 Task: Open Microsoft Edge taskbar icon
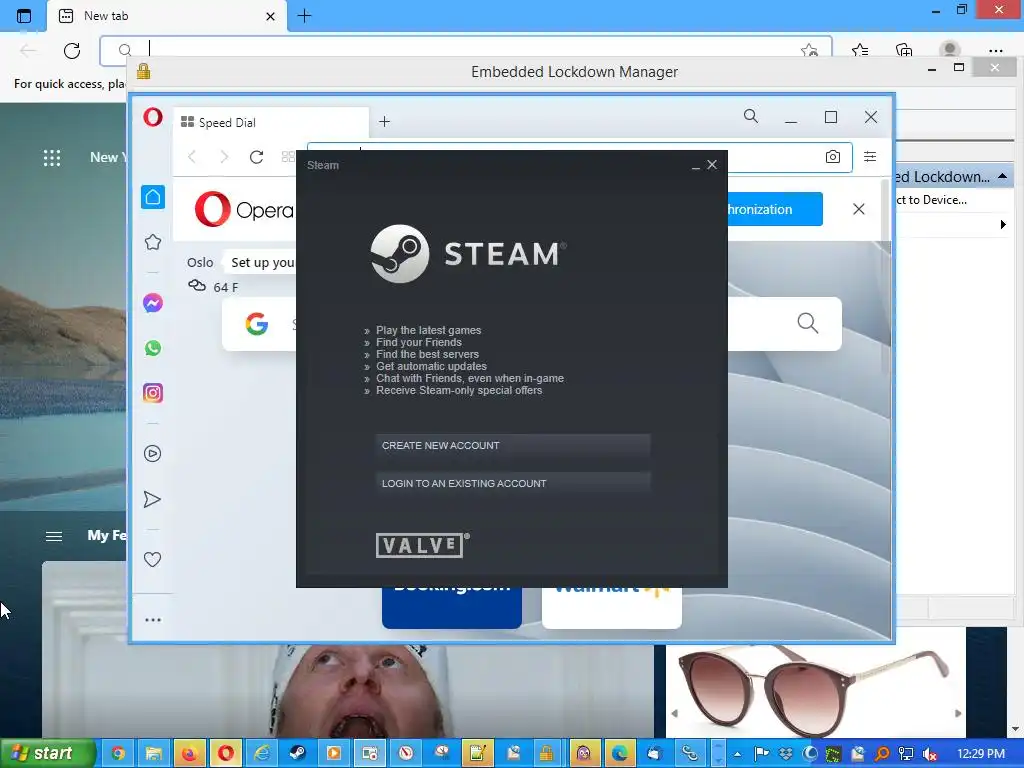pyautogui.click(x=619, y=754)
